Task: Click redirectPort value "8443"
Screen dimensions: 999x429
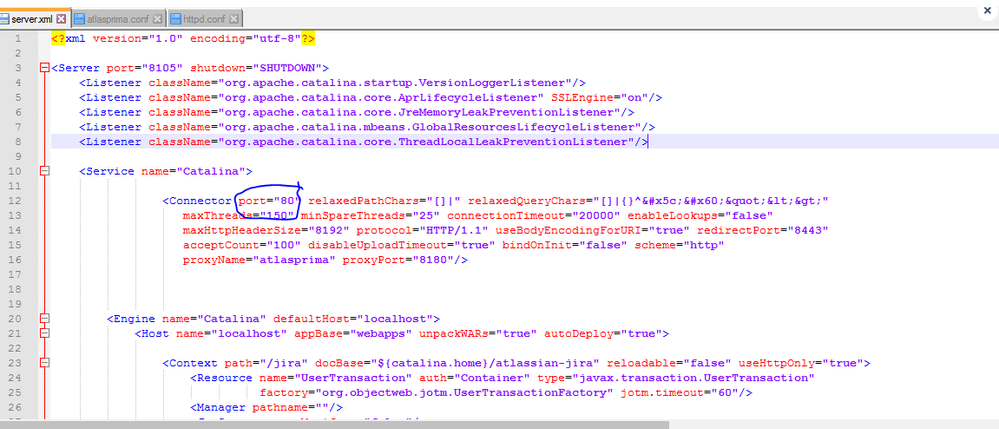Action: click(806, 230)
